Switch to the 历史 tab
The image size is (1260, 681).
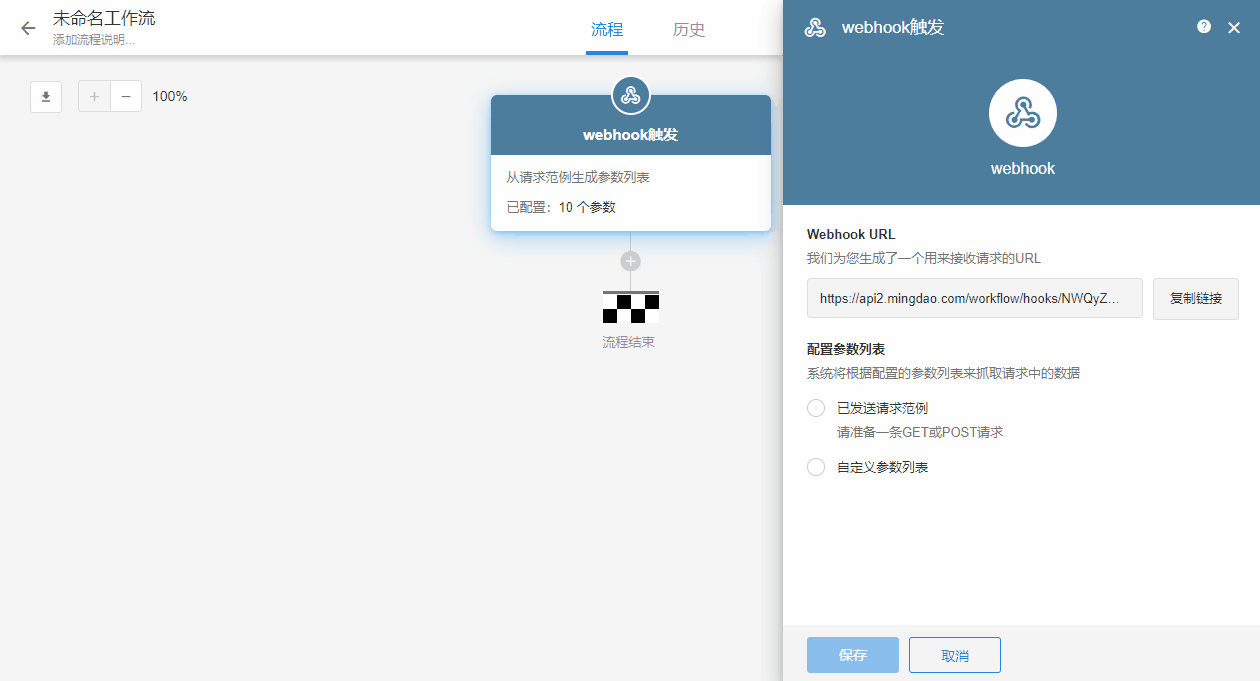(x=689, y=29)
